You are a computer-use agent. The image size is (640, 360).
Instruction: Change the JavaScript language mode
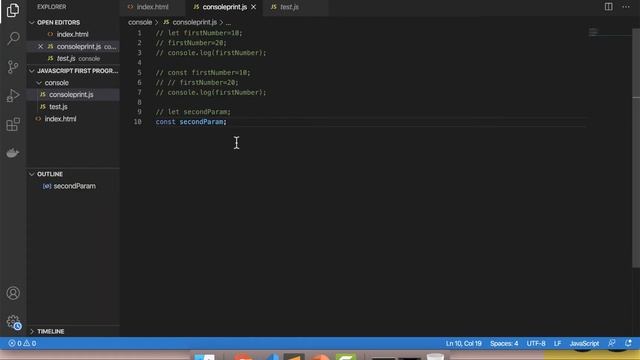tap(584, 343)
